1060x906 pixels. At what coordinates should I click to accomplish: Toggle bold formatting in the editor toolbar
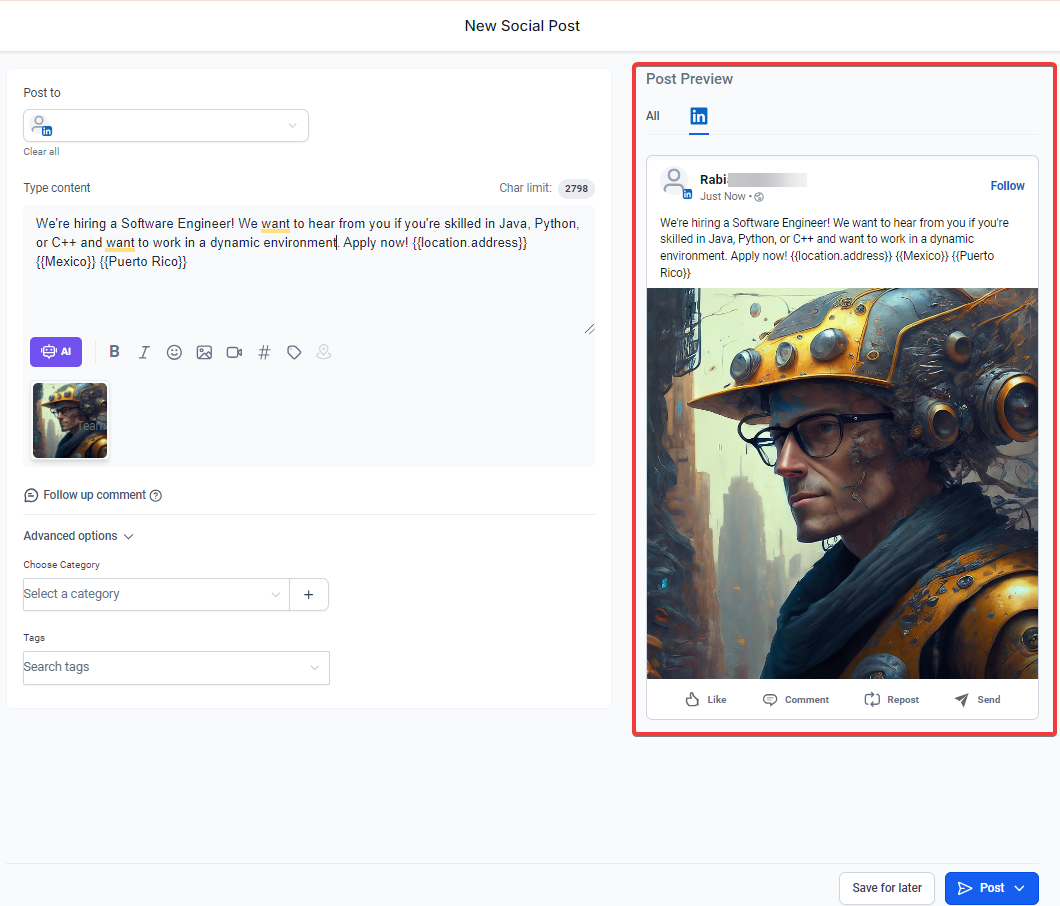click(114, 352)
